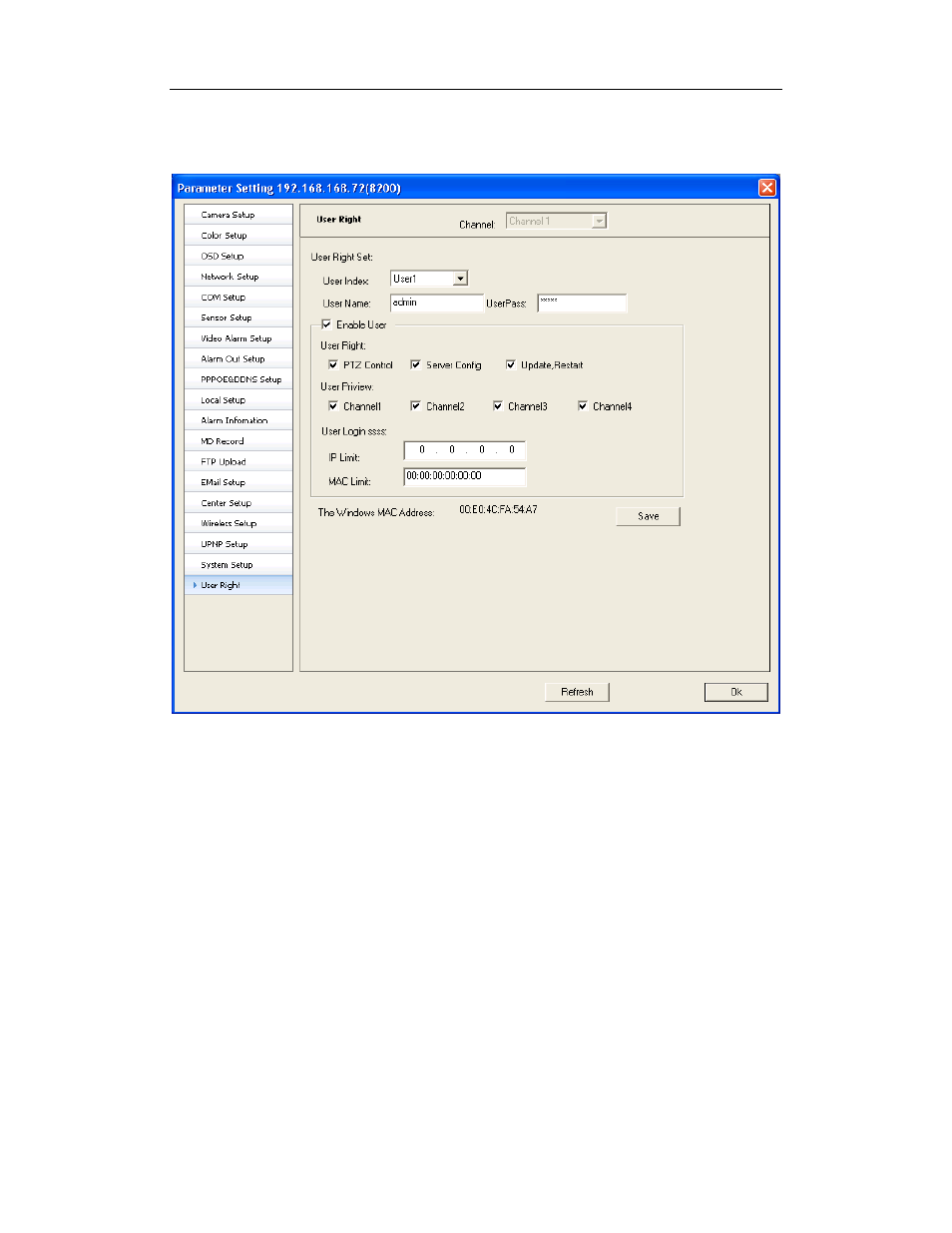The height and width of the screenshot is (1233, 952).
Task: Open the disabled Channel dropdown
Action: point(599,221)
